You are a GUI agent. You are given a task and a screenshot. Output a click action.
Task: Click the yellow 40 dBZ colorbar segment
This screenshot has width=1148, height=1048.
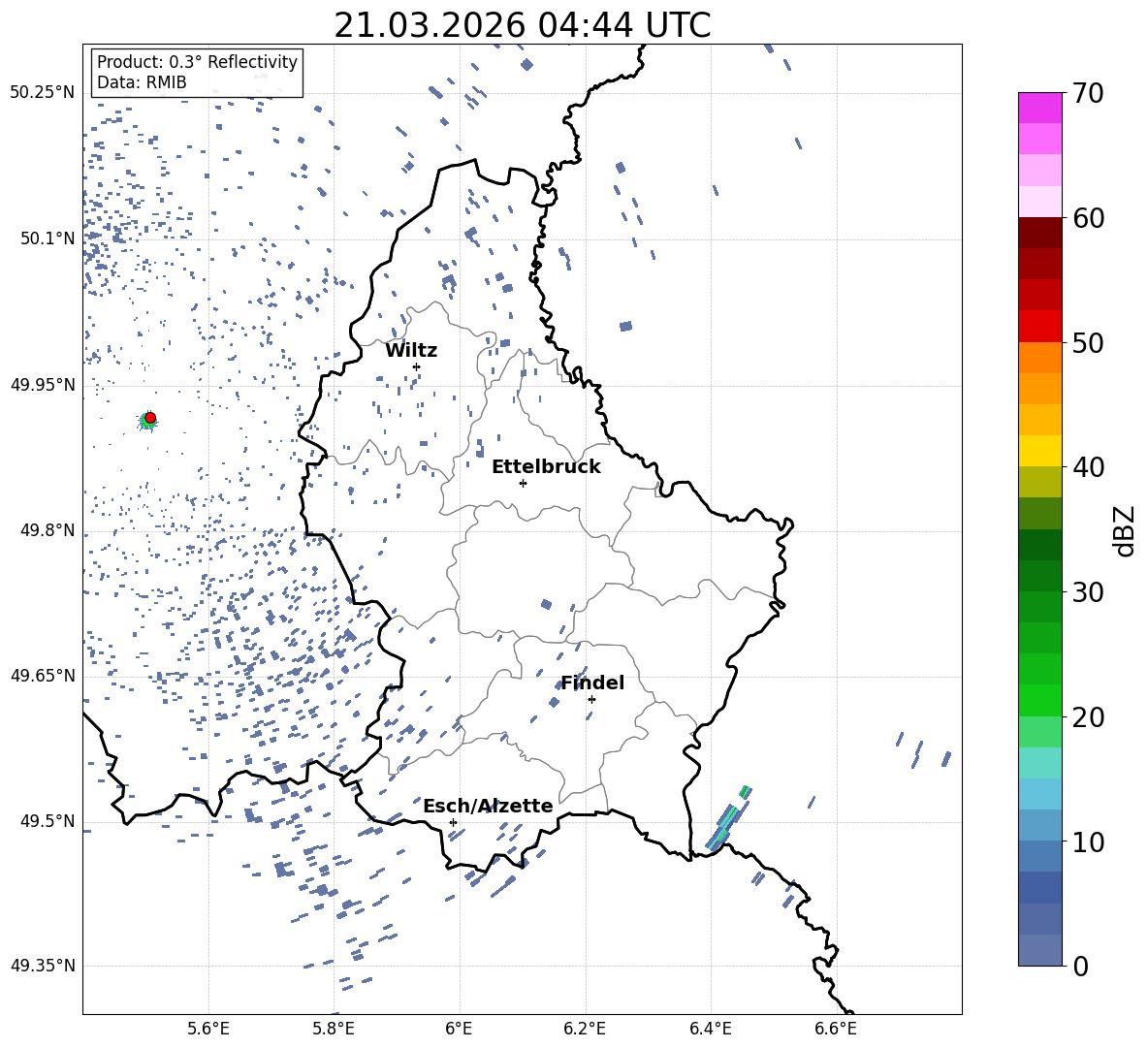point(1039,451)
